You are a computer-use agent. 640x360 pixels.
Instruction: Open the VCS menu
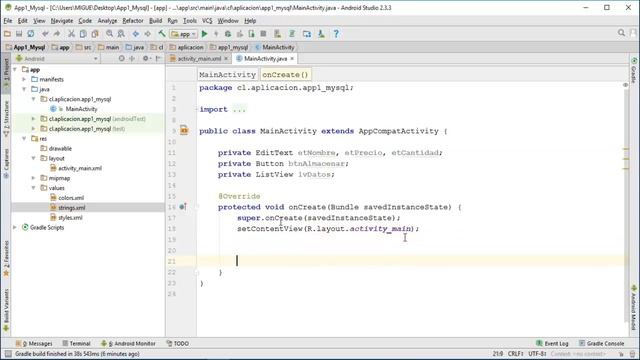pyautogui.click(x=207, y=21)
